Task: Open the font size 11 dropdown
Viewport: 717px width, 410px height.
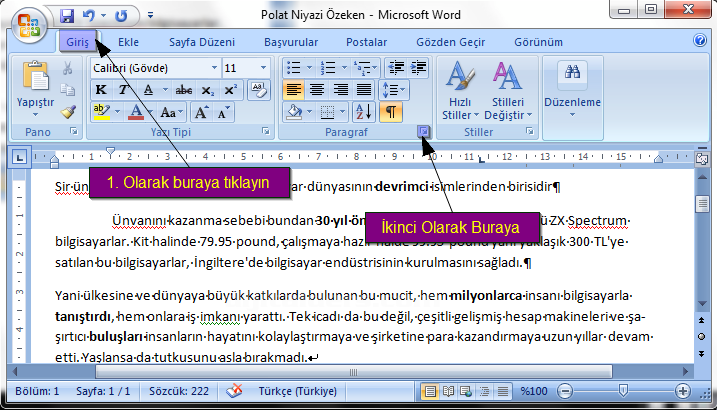Action: [263, 68]
